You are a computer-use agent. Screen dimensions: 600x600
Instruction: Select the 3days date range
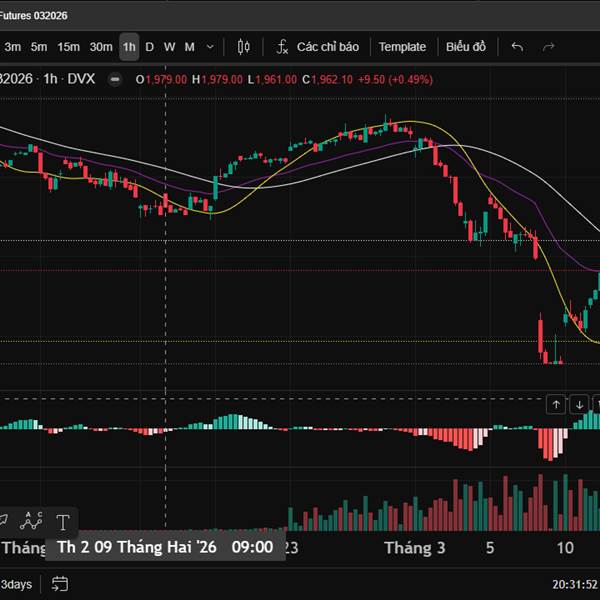click(x=16, y=584)
